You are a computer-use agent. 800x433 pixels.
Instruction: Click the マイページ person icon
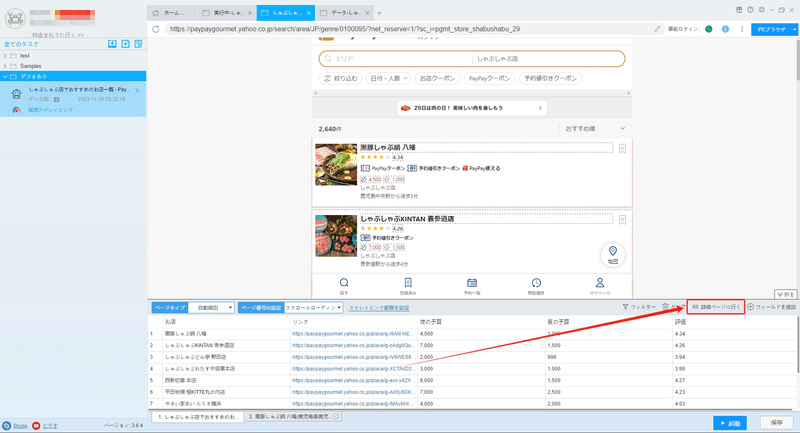tap(600, 283)
